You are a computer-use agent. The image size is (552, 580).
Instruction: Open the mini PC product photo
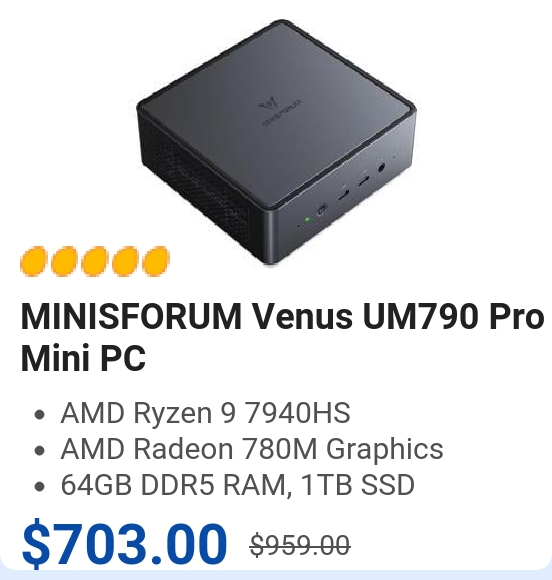click(x=277, y=142)
